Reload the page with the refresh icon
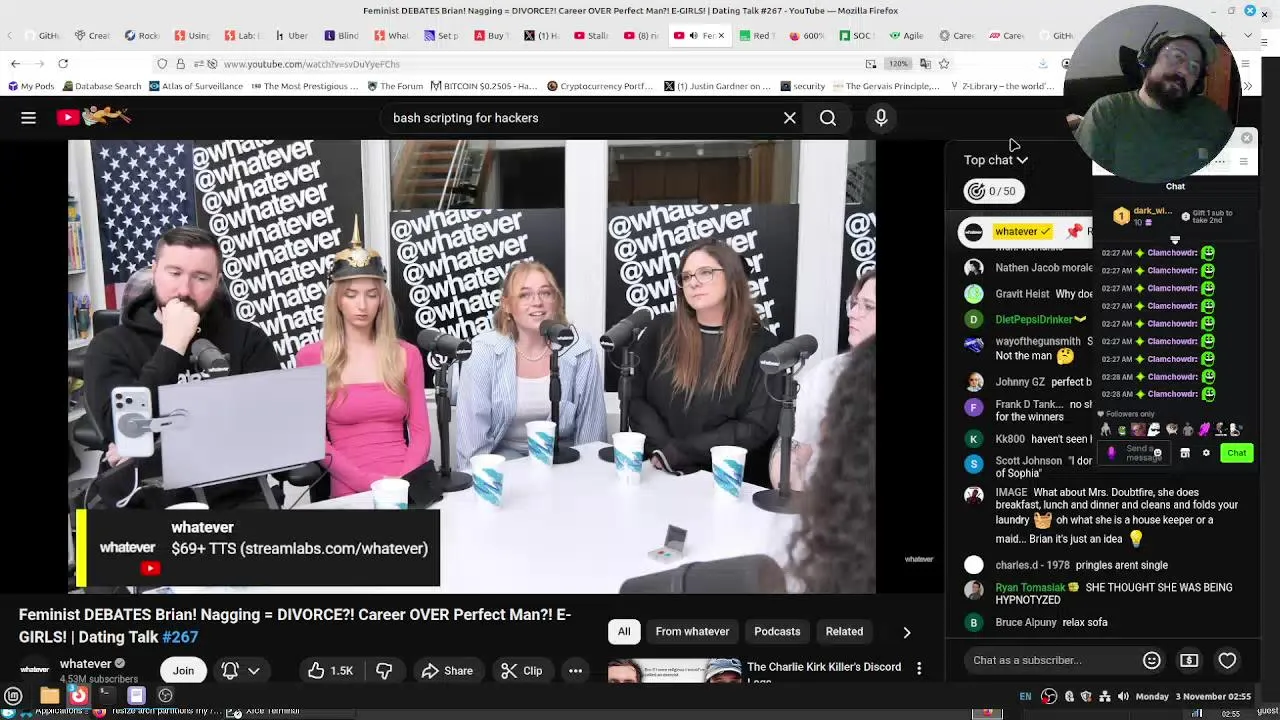 [x=62, y=64]
